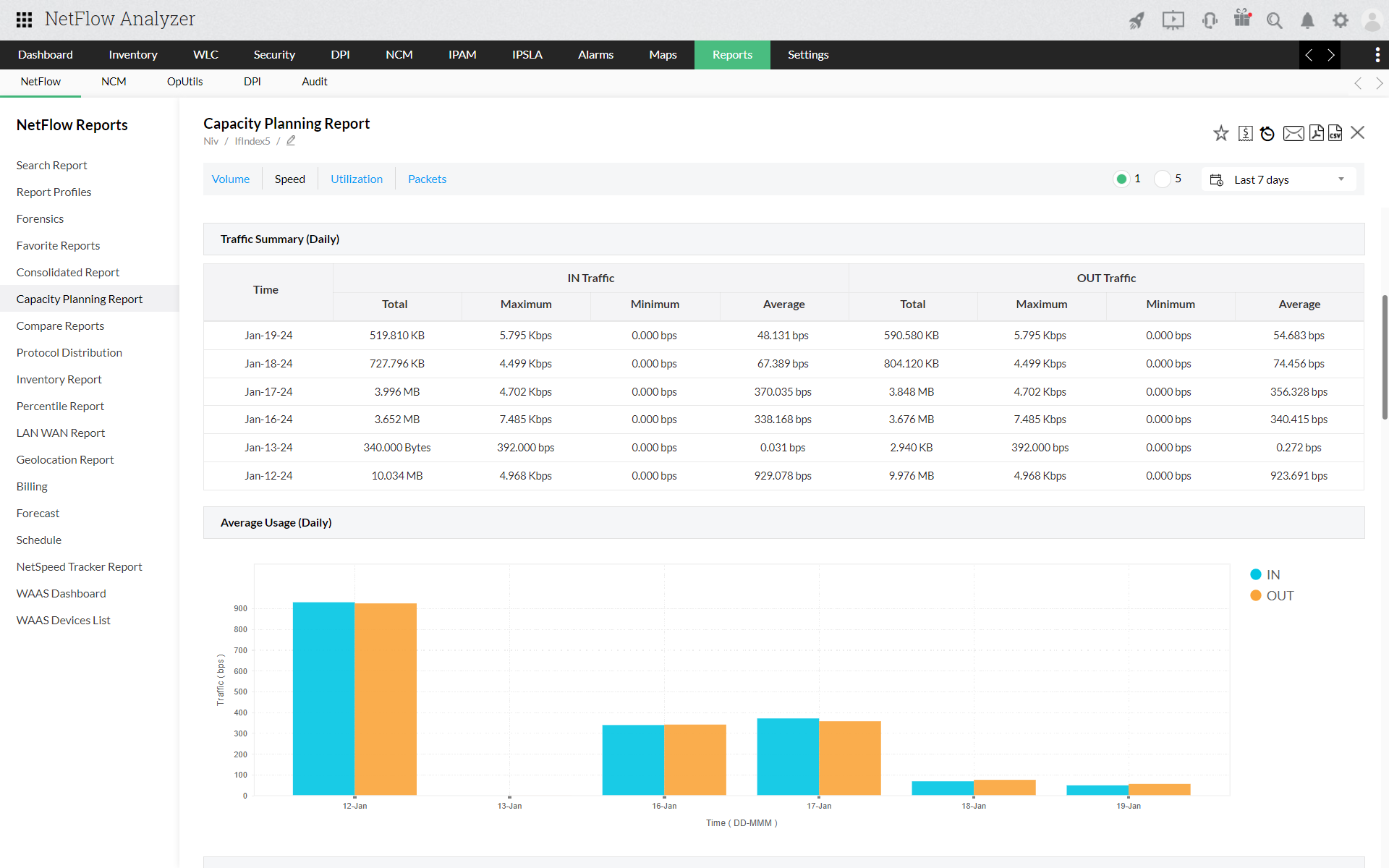Open the Forecast report

38,513
